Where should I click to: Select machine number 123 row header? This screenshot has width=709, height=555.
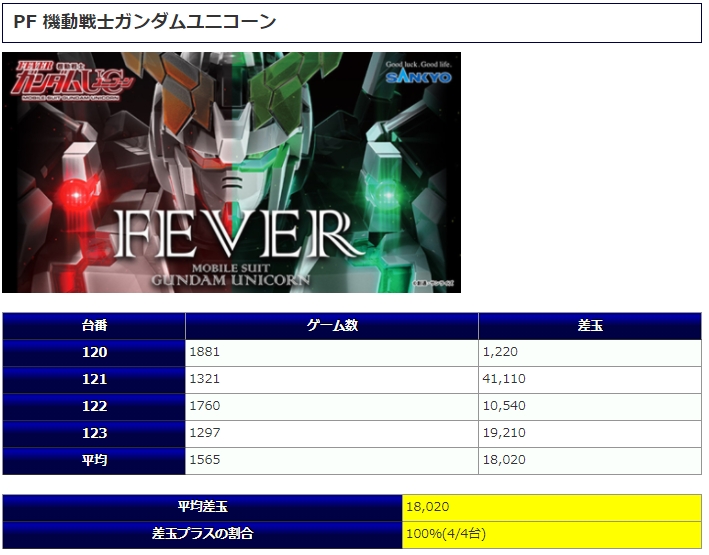(94, 434)
